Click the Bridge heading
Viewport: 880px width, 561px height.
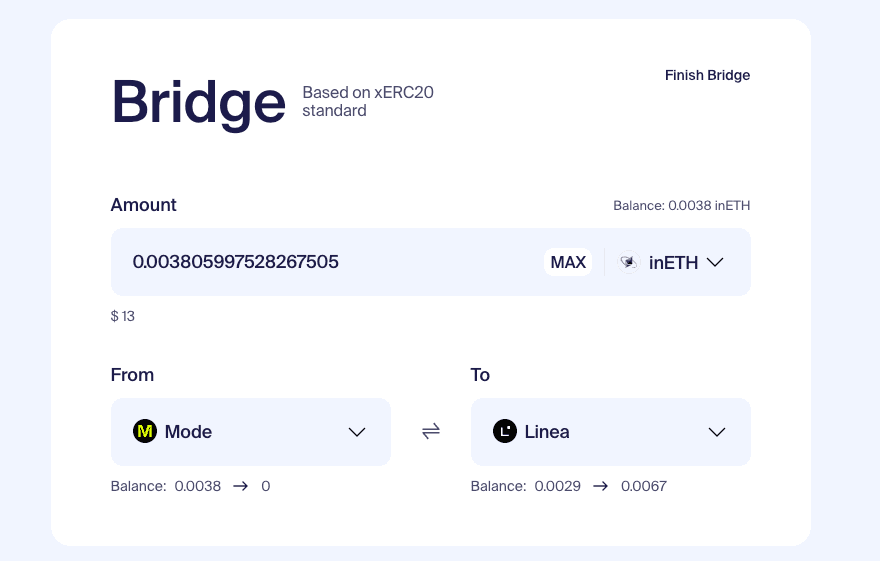(x=199, y=103)
